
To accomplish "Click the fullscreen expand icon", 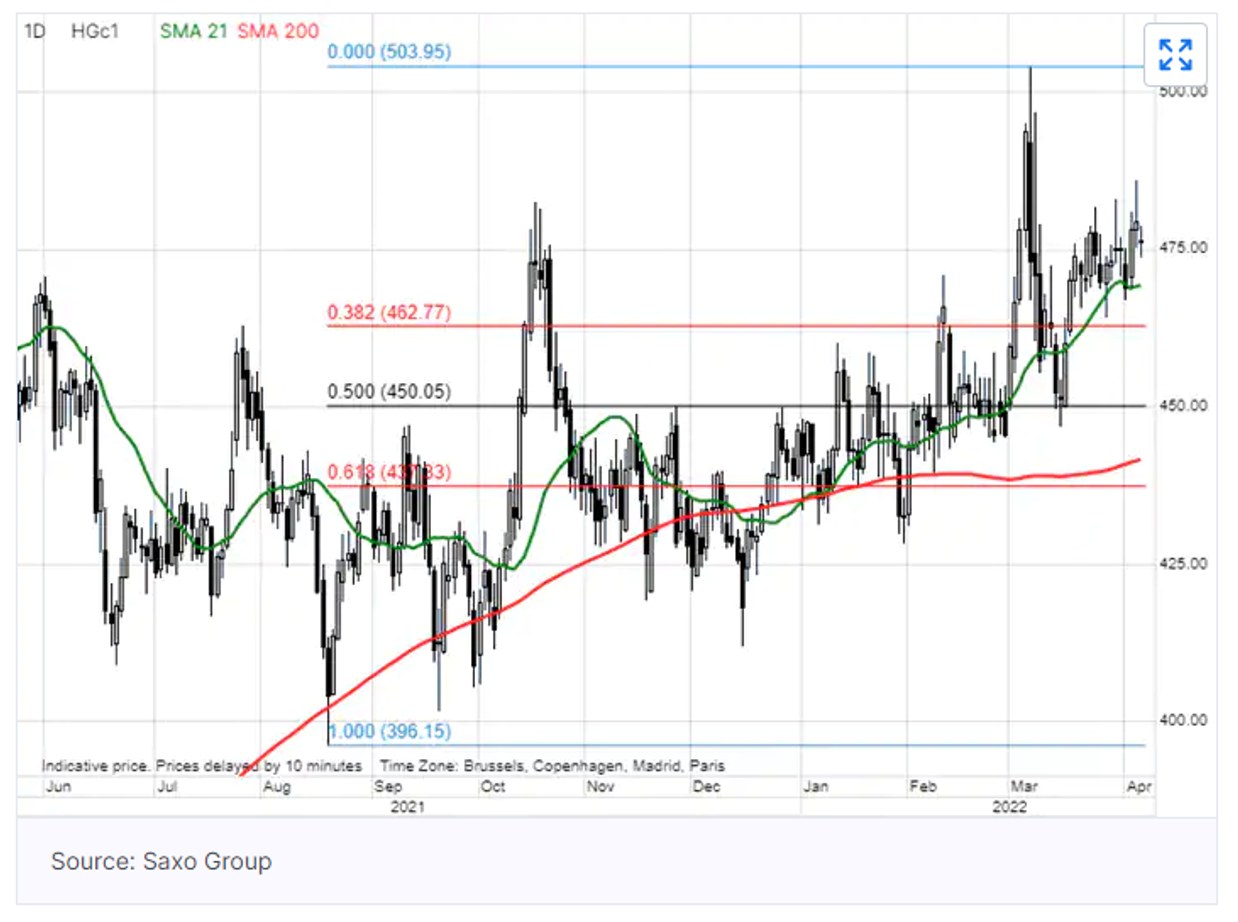I will click(1175, 55).
